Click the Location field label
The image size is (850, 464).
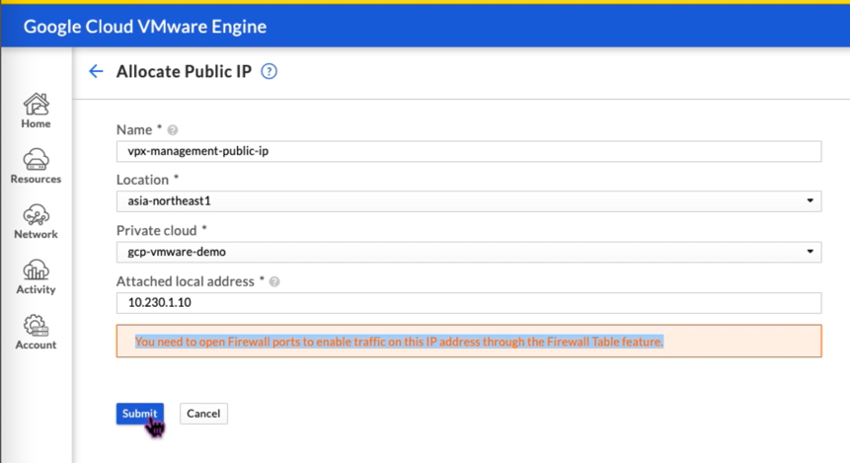coord(143,179)
